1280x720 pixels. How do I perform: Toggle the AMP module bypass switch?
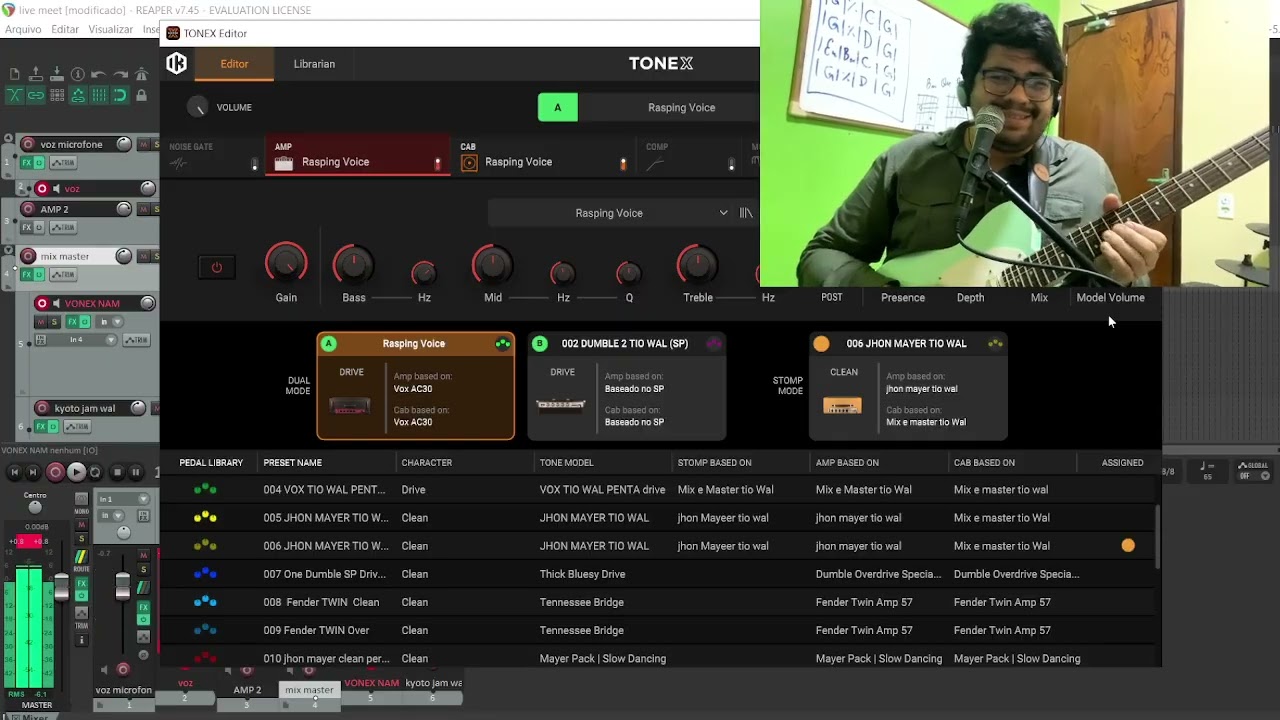437,164
